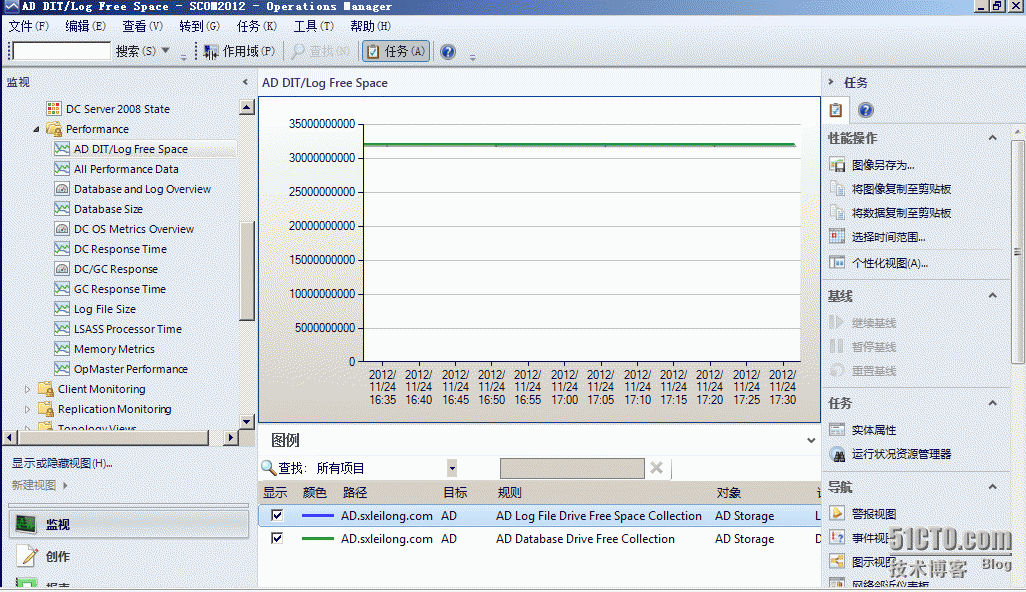Open Database Size performance view
Screen dimensions: 1026x592
click(109, 209)
